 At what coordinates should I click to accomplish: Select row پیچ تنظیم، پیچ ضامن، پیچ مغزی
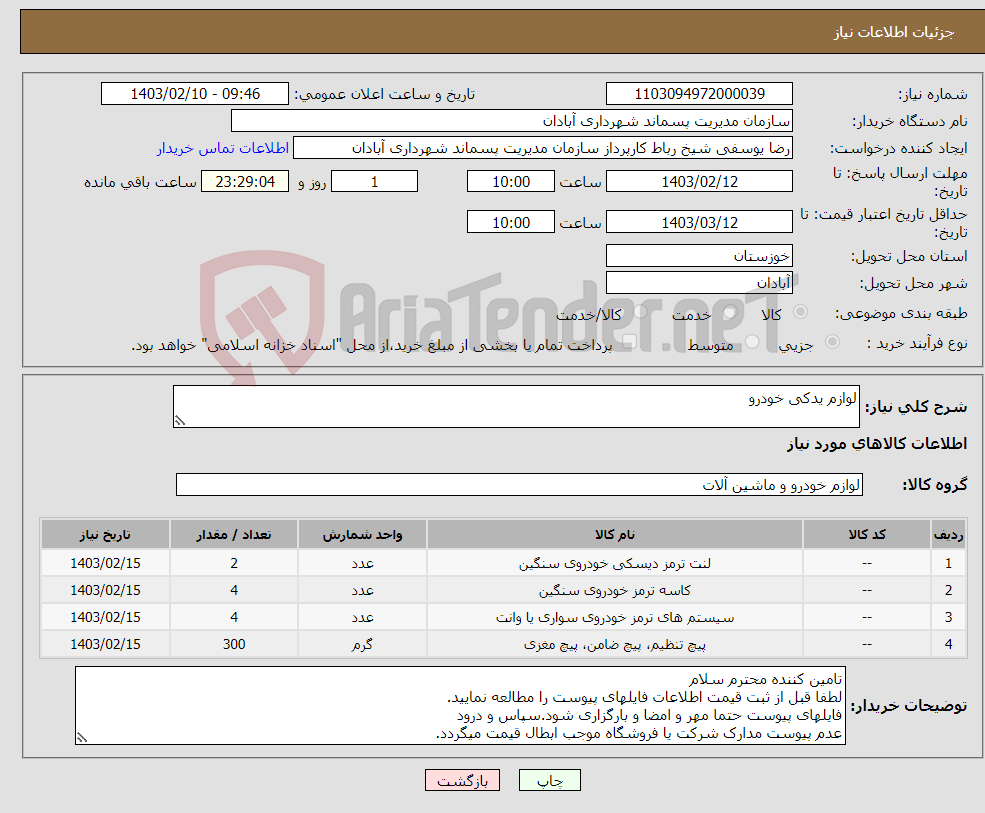click(503, 644)
